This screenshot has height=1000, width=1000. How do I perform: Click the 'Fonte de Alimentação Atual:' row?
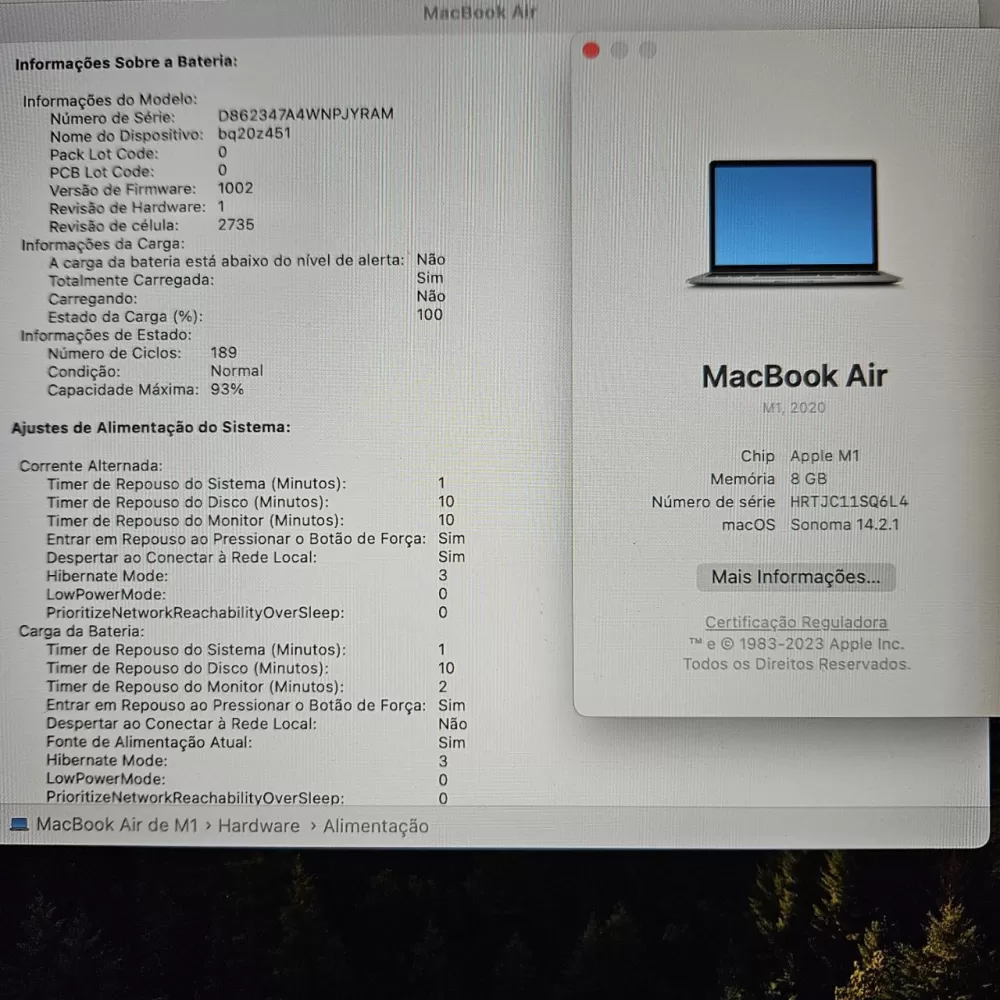(256, 742)
